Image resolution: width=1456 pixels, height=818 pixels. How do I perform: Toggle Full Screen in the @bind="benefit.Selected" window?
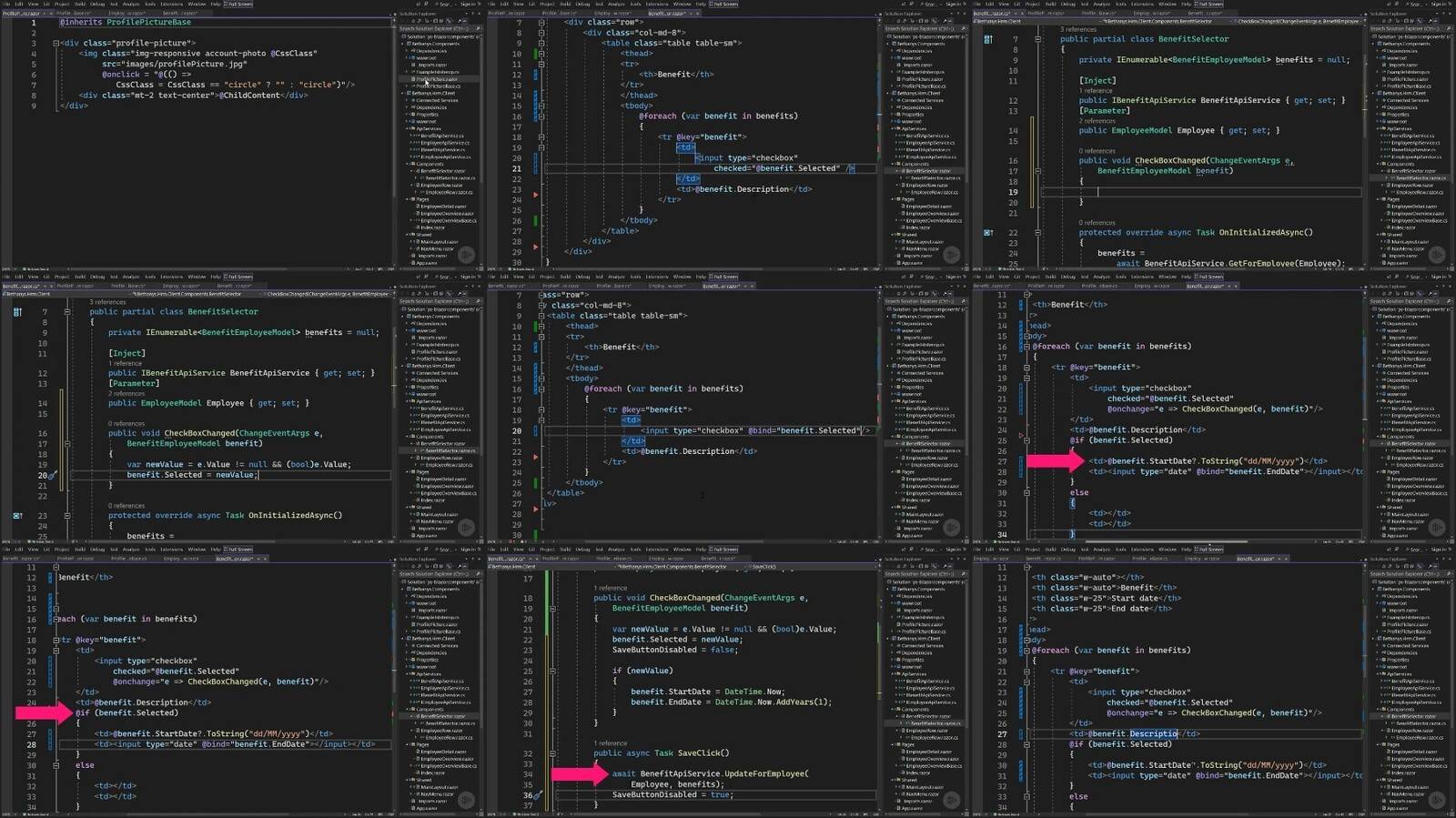click(723, 277)
